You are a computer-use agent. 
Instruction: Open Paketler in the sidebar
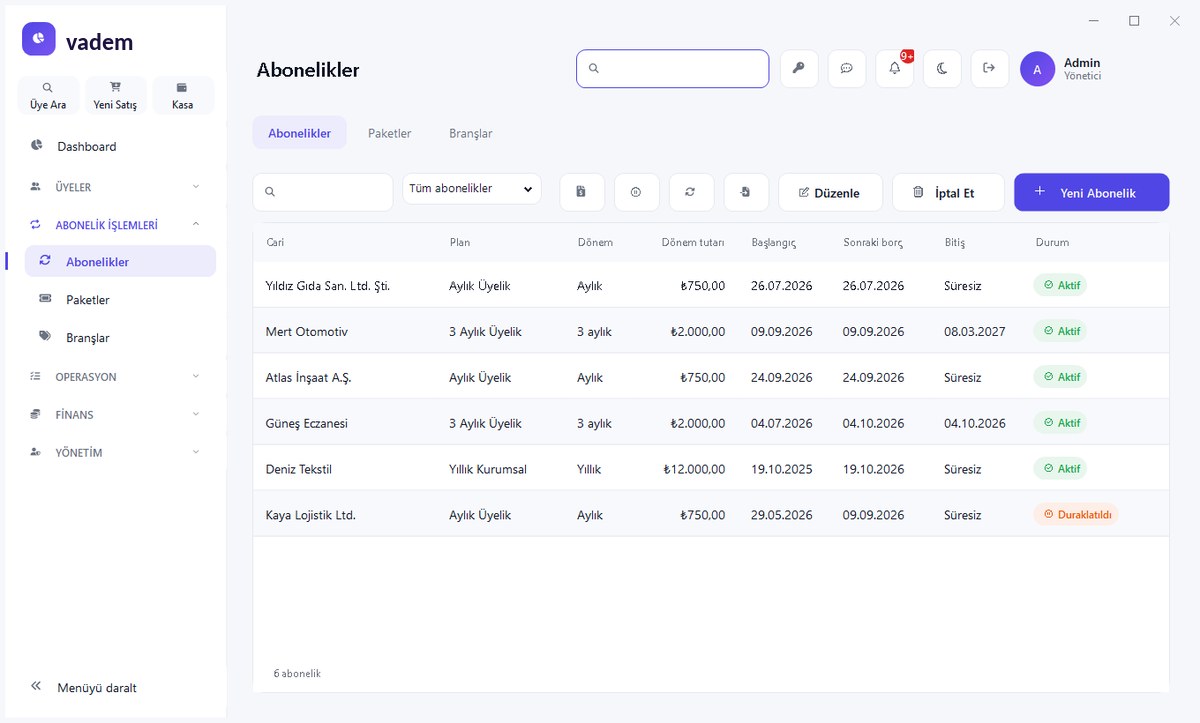coord(120,299)
